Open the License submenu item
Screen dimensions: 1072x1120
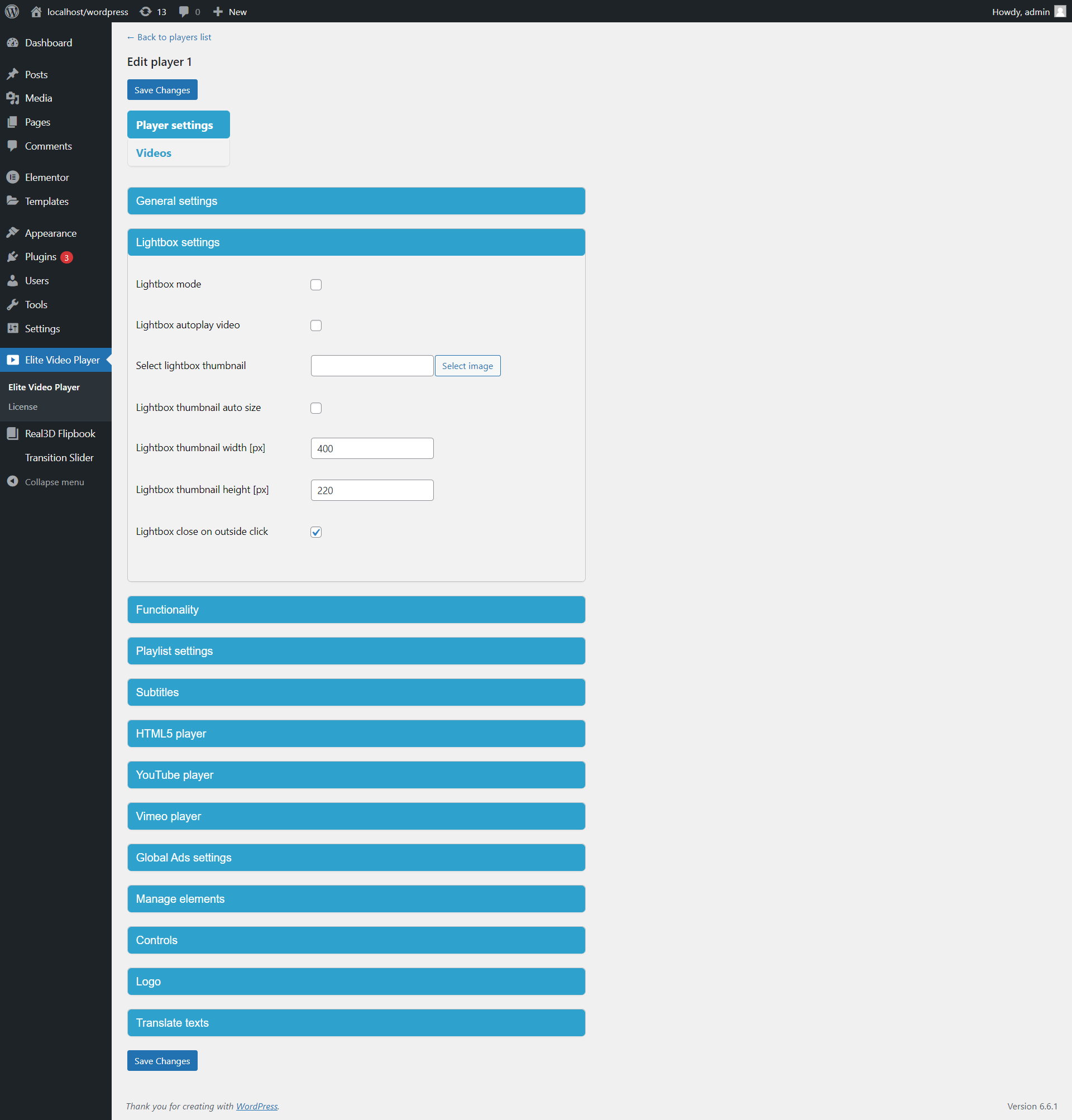23,407
